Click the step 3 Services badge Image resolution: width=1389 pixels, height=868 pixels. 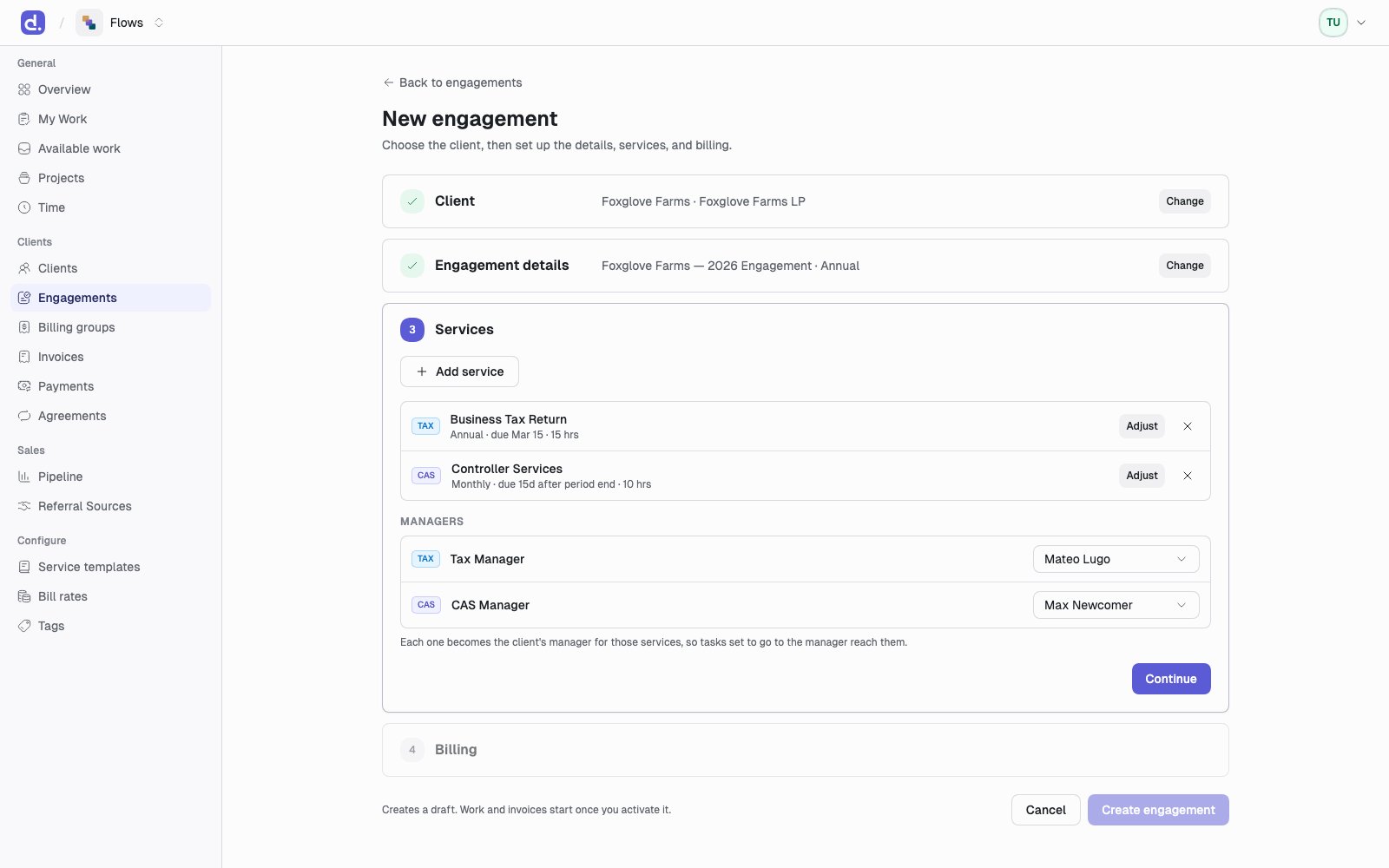click(x=412, y=330)
